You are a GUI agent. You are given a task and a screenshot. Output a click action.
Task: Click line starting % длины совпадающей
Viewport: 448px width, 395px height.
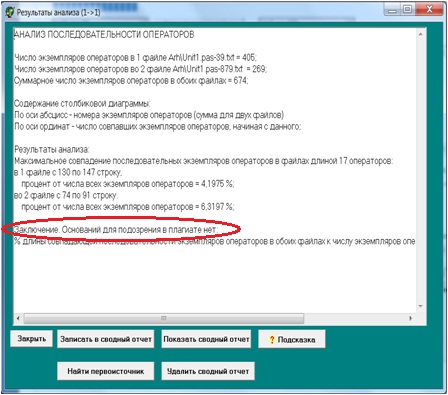click(x=215, y=241)
